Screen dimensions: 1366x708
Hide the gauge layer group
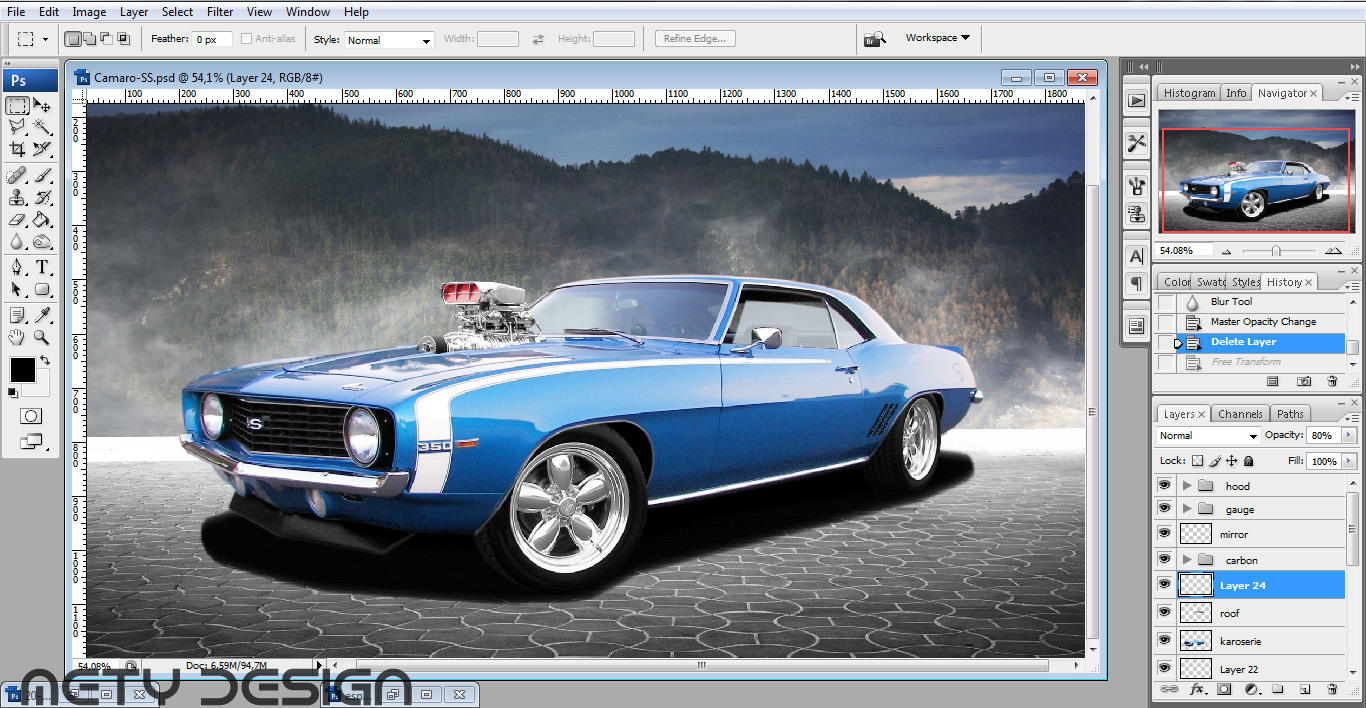1164,508
